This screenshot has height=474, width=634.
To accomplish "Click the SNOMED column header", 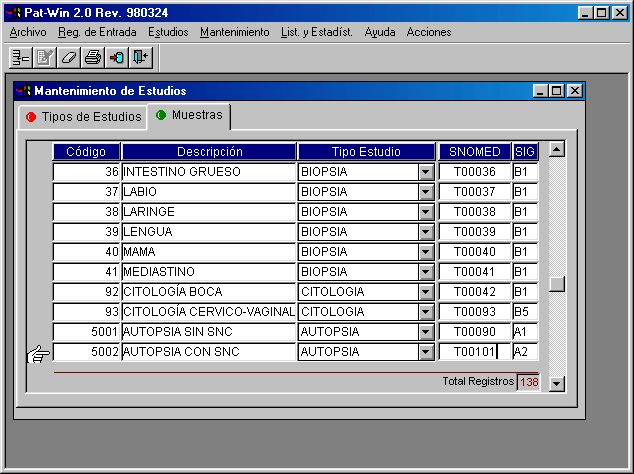I will tap(474, 152).
